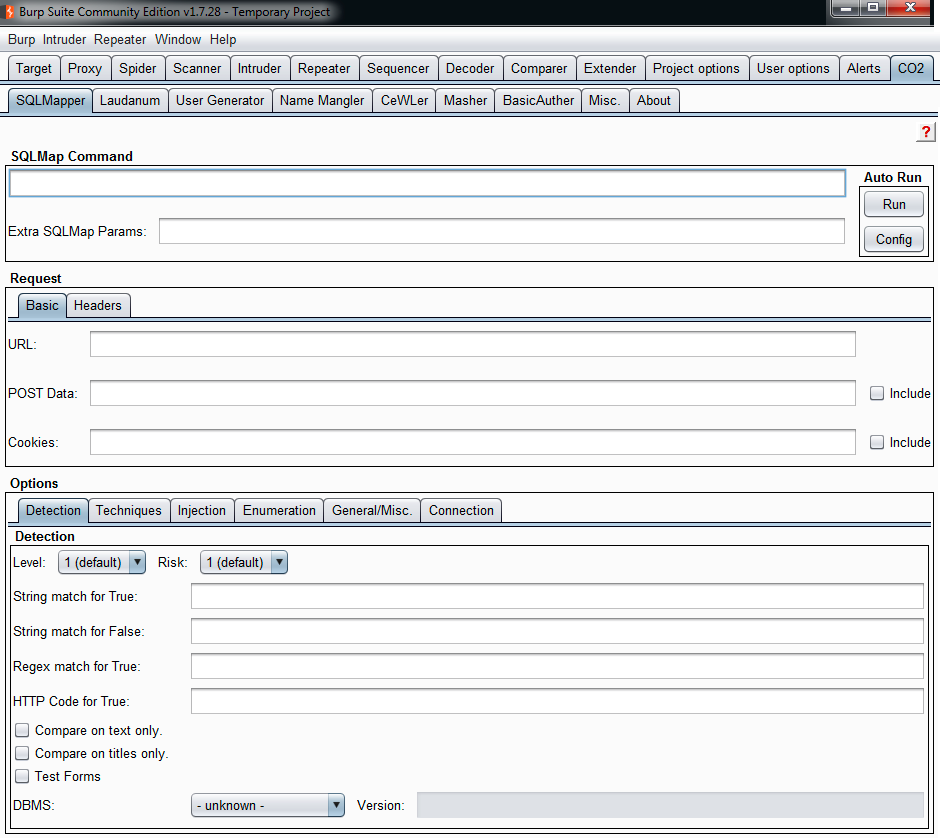Open the User Generator sub-tab
The image size is (940, 838).
(220, 101)
